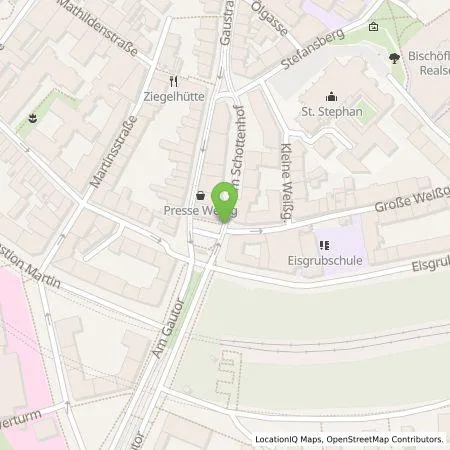Image resolution: width=450 pixels, height=450 pixels.
Task: Click the shopping bag icon near Stefansberg
Action: [x=374, y=26]
